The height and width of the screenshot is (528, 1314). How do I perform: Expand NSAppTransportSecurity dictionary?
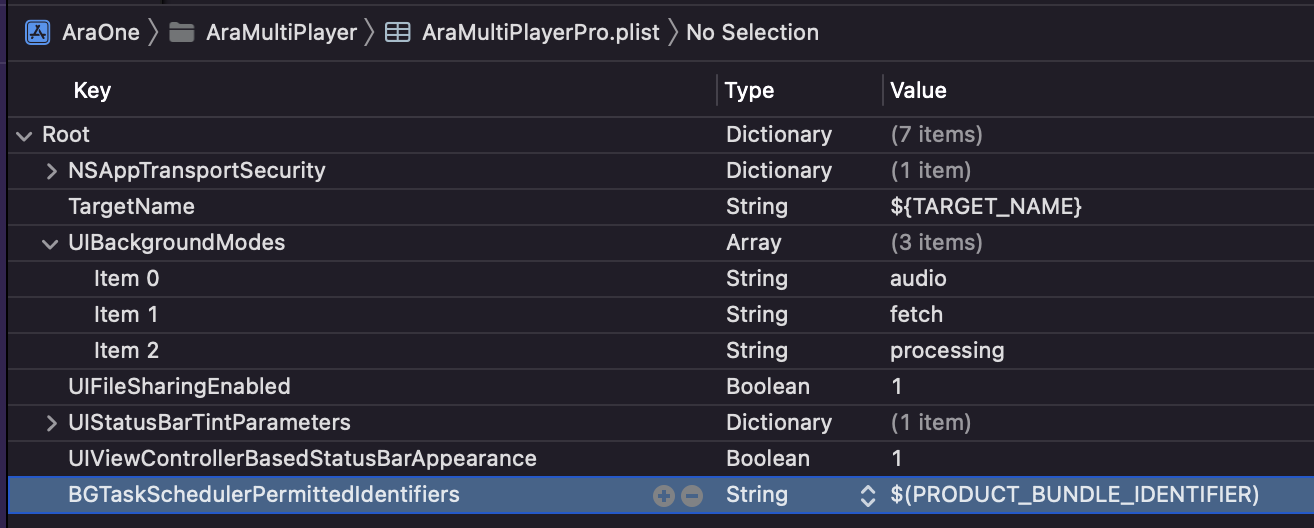[x=51, y=171]
